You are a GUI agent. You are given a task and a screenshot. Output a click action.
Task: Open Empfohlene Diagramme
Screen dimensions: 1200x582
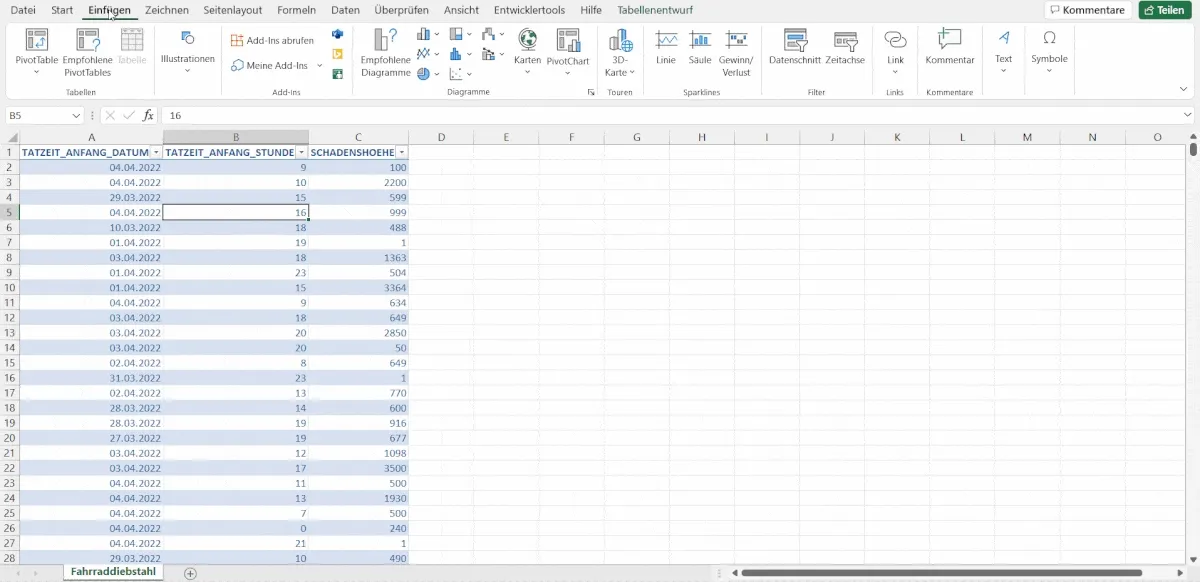(x=386, y=52)
